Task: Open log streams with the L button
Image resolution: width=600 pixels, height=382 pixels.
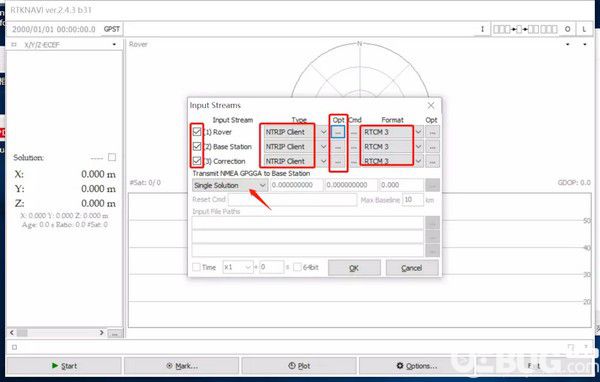Action: pyautogui.click(x=584, y=29)
